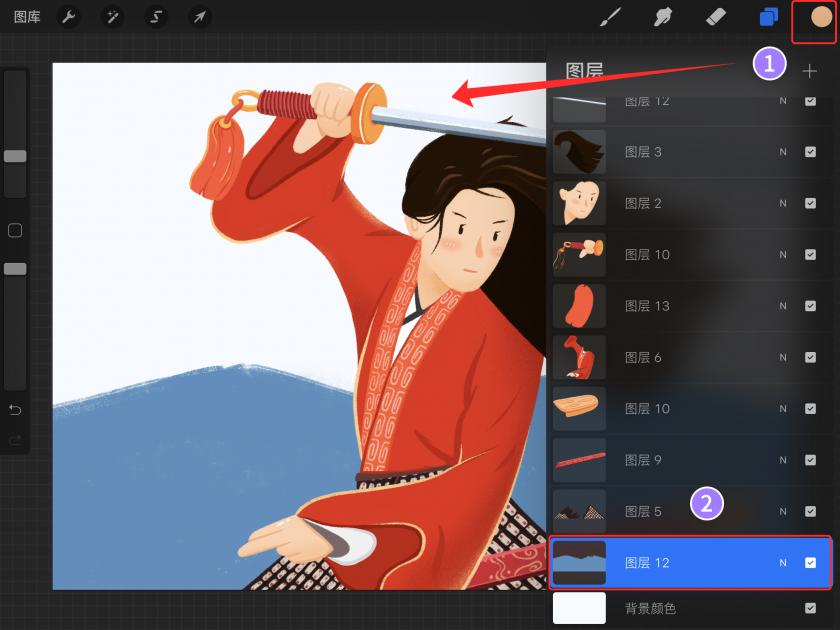The width and height of the screenshot is (840, 630).
Task: Open blend mode N for highlighted 图层 12
Action: 783,563
